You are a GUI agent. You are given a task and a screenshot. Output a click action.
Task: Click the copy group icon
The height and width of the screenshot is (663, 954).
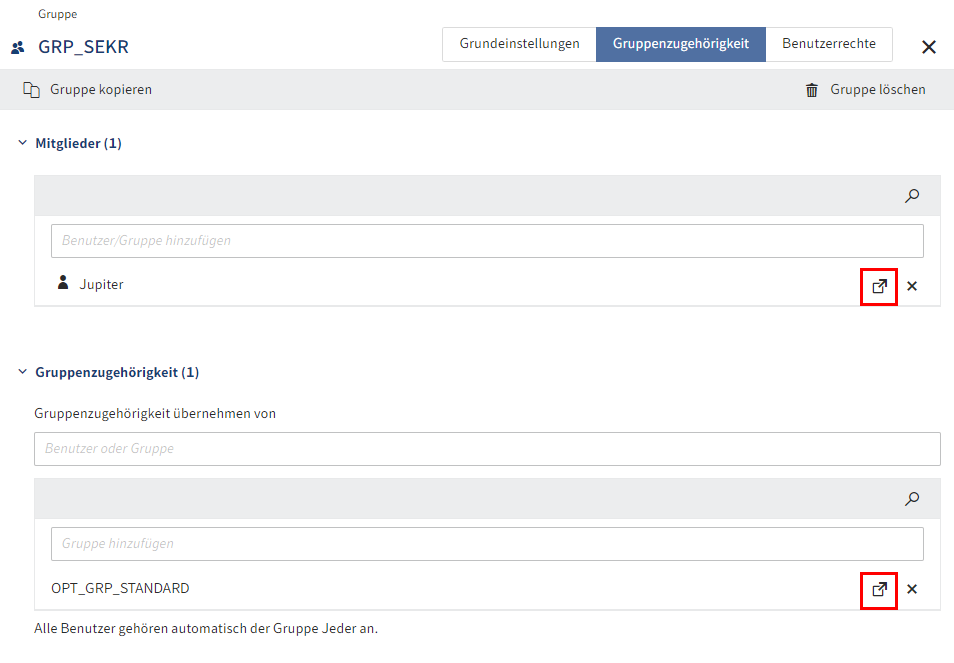point(32,90)
